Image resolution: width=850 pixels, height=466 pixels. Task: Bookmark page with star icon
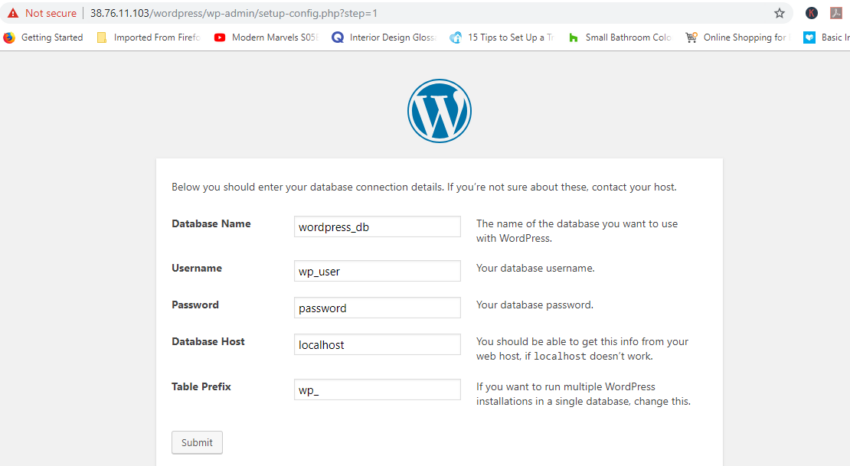pos(779,14)
